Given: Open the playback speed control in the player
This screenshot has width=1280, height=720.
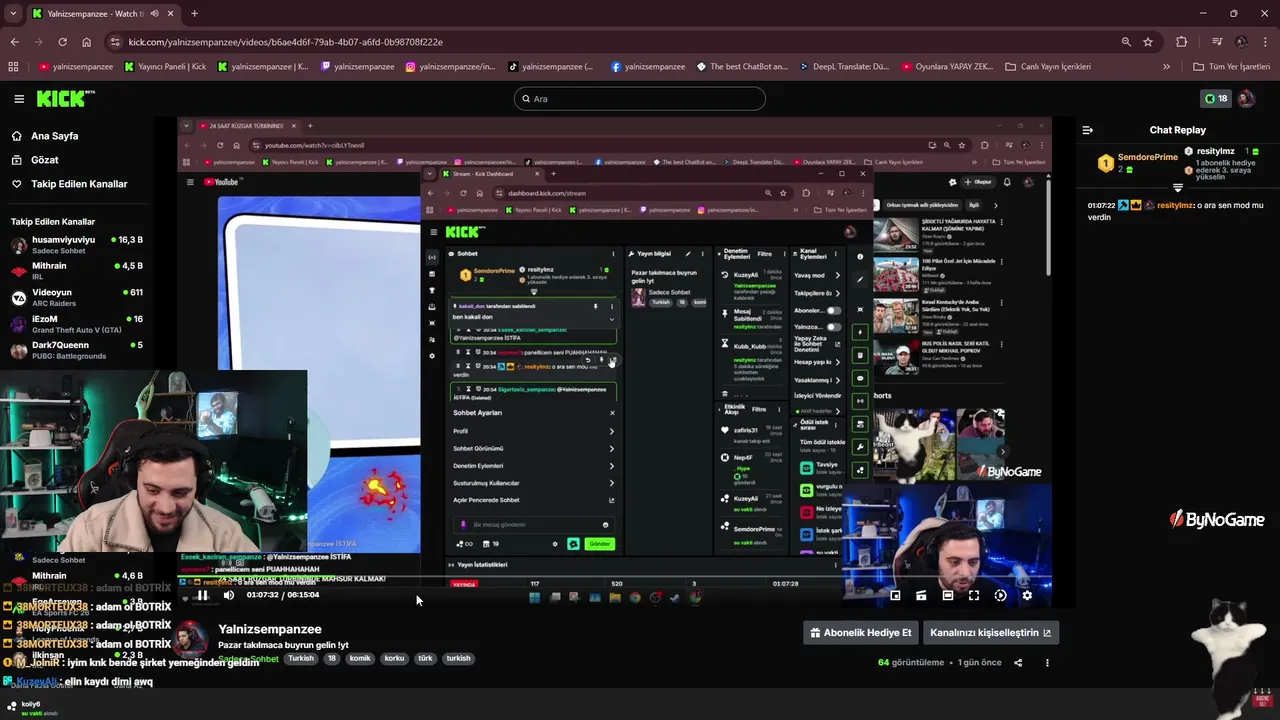Looking at the screenshot, I should tap(1000, 595).
